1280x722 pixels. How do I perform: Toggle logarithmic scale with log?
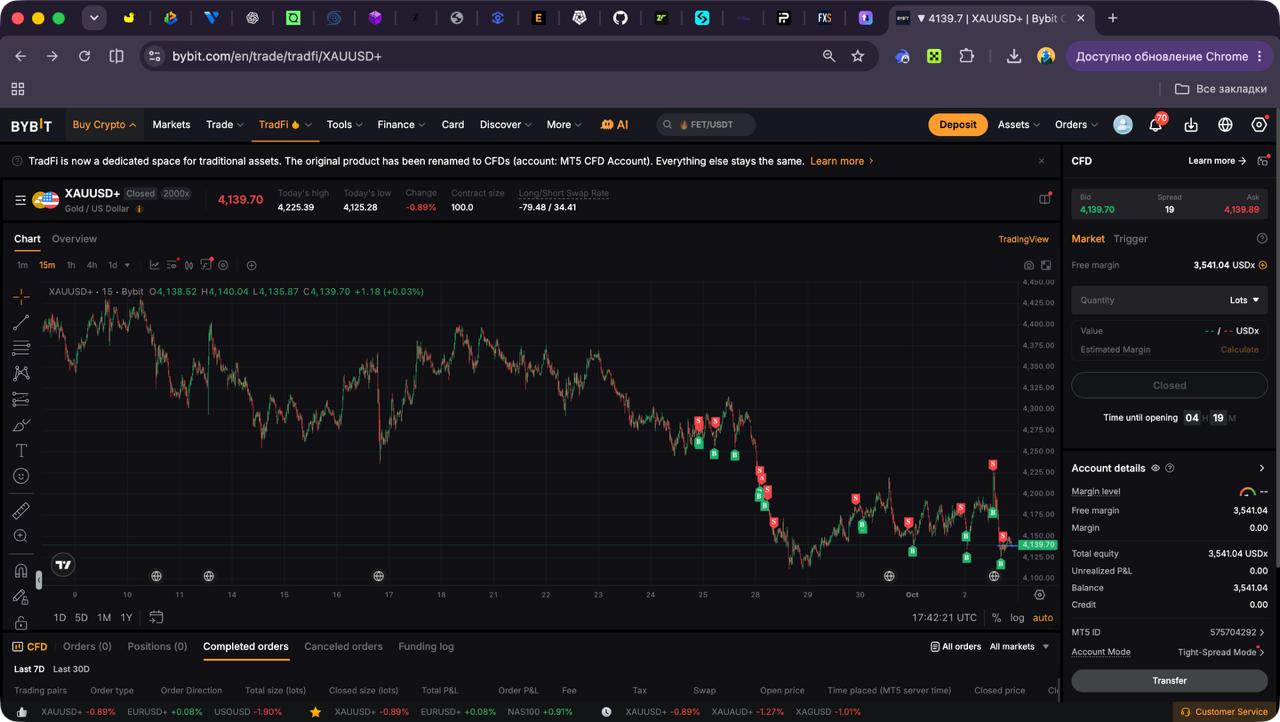click(x=1017, y=618)
